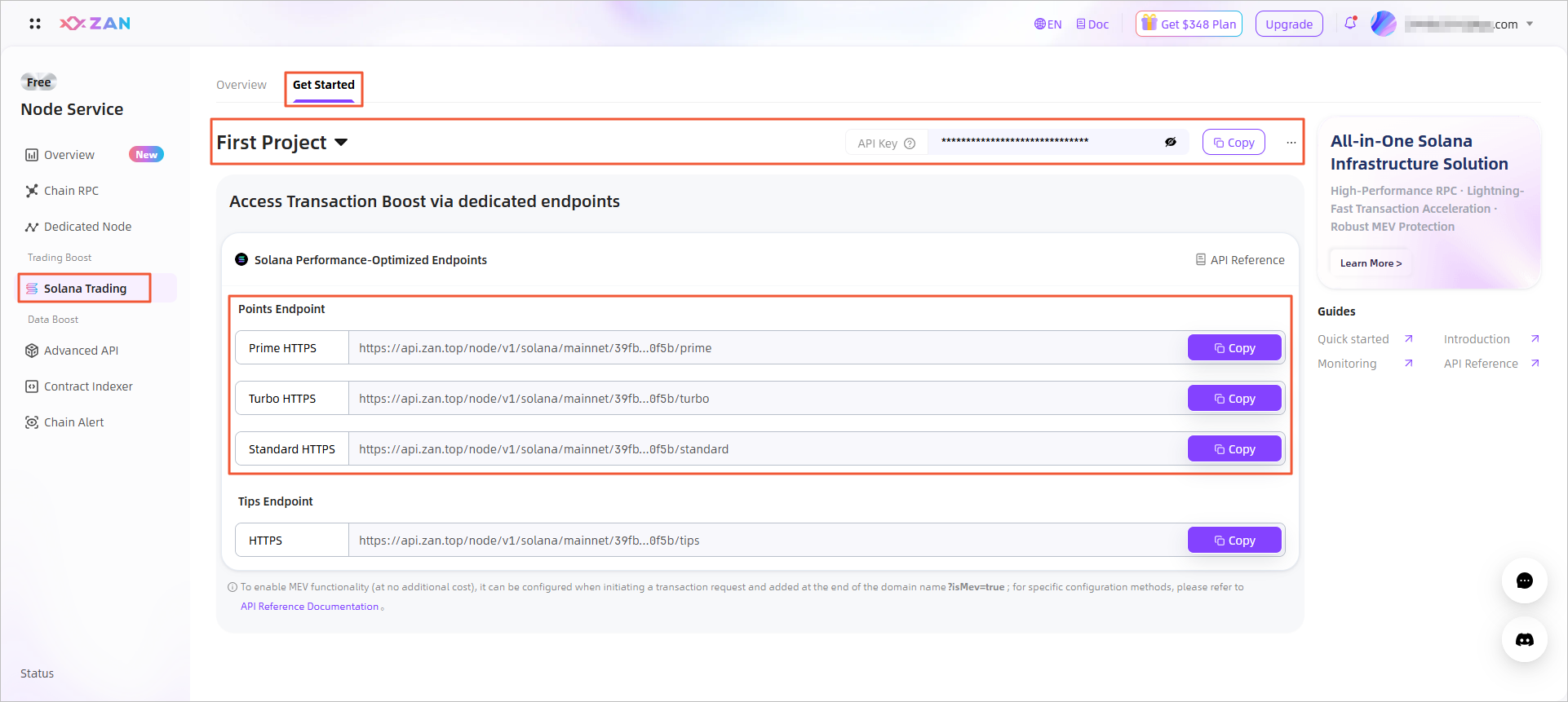Copy the Standard HTTPS endpoint
Screen dimensions: 1568x702
[x=1234, y=449]
